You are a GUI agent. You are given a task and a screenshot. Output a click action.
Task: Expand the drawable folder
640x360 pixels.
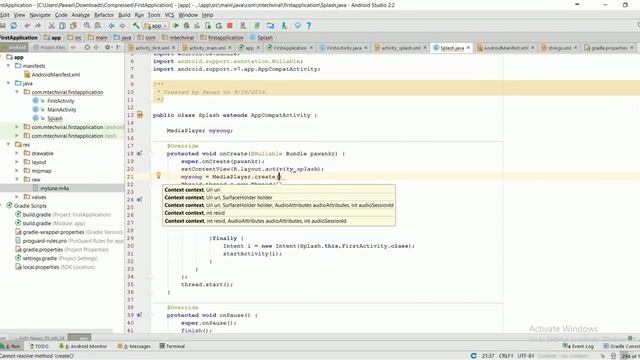pos(17,153)
